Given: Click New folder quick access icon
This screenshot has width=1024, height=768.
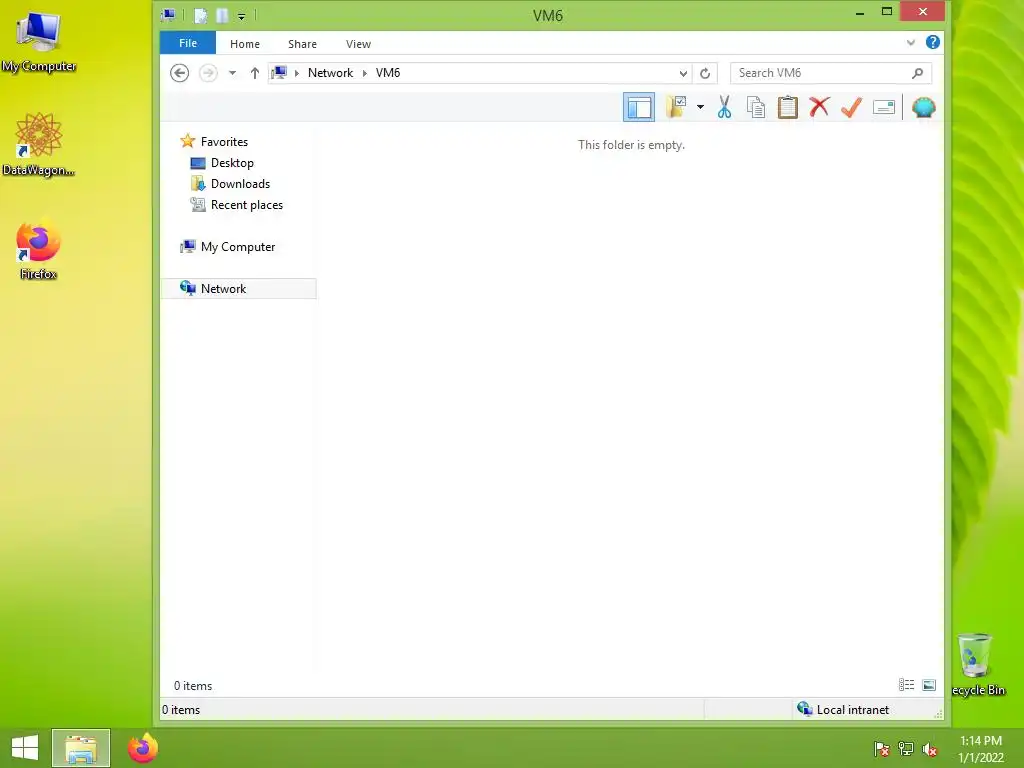Looking at the screenshot, I should (x=222, y=15).
